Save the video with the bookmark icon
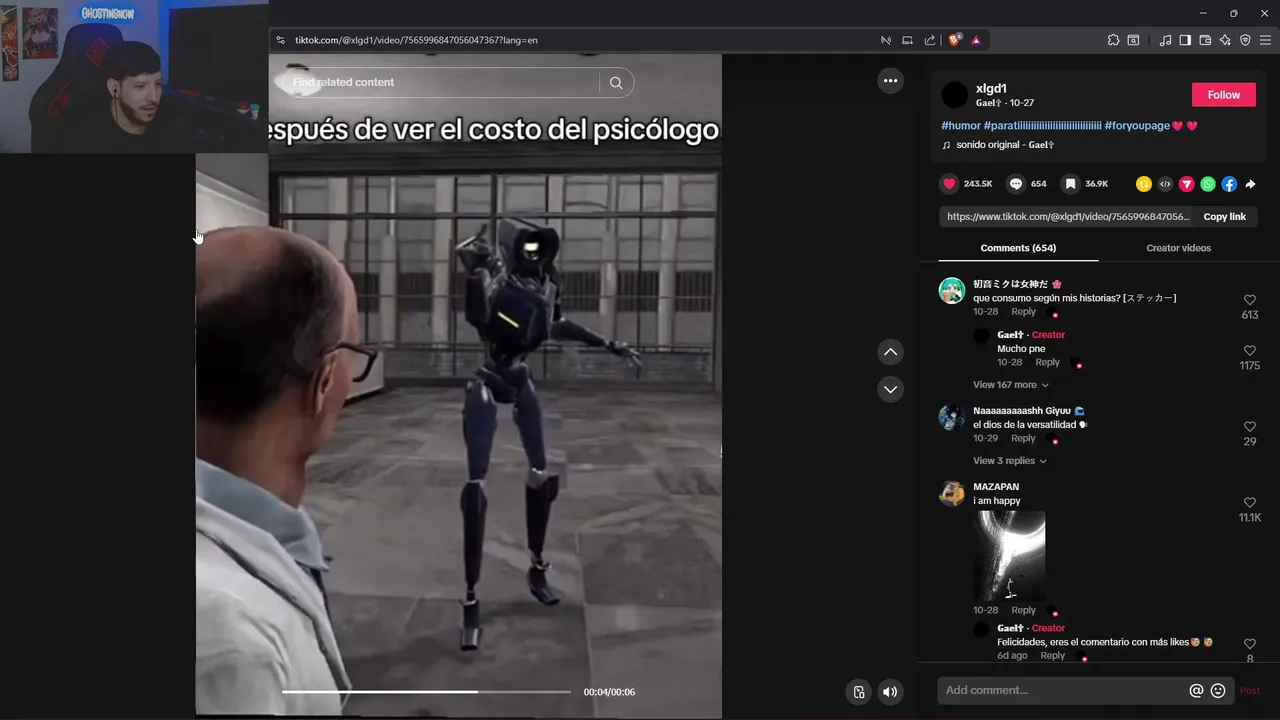The width and height of the screenshot is (1280, 720). click(1070, 184)
